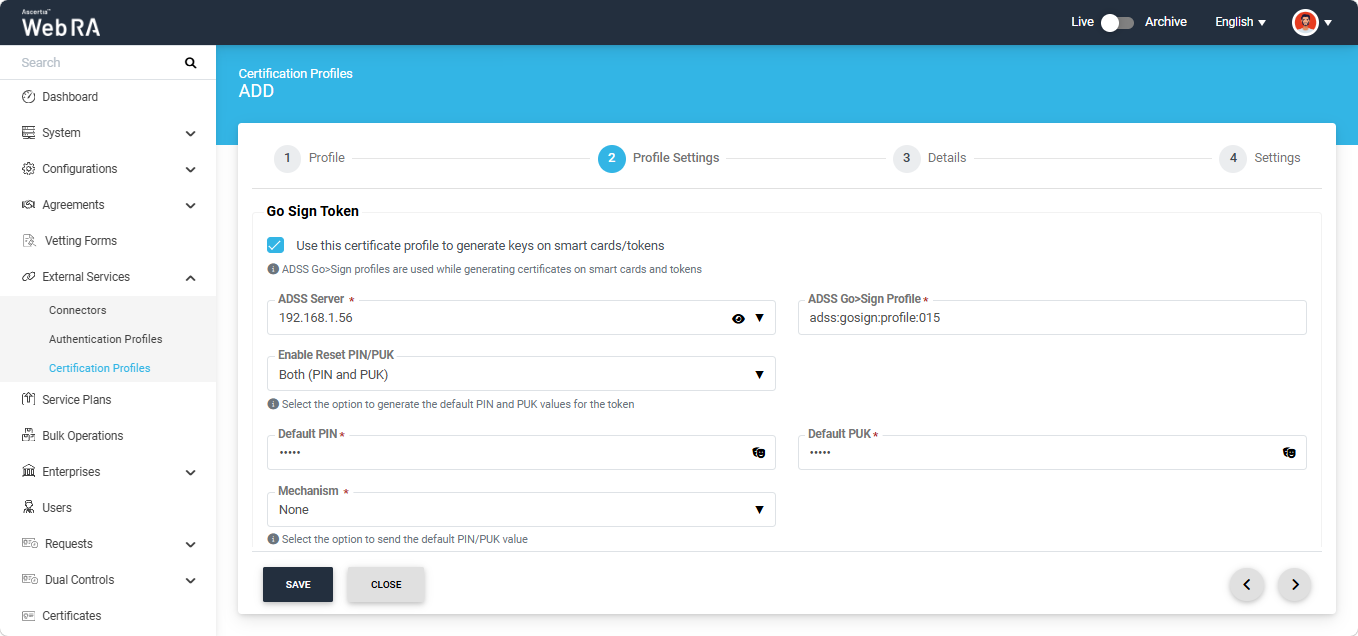Click the CLOSE button
Screen dimensions: 1358x636
click(386, 585)
